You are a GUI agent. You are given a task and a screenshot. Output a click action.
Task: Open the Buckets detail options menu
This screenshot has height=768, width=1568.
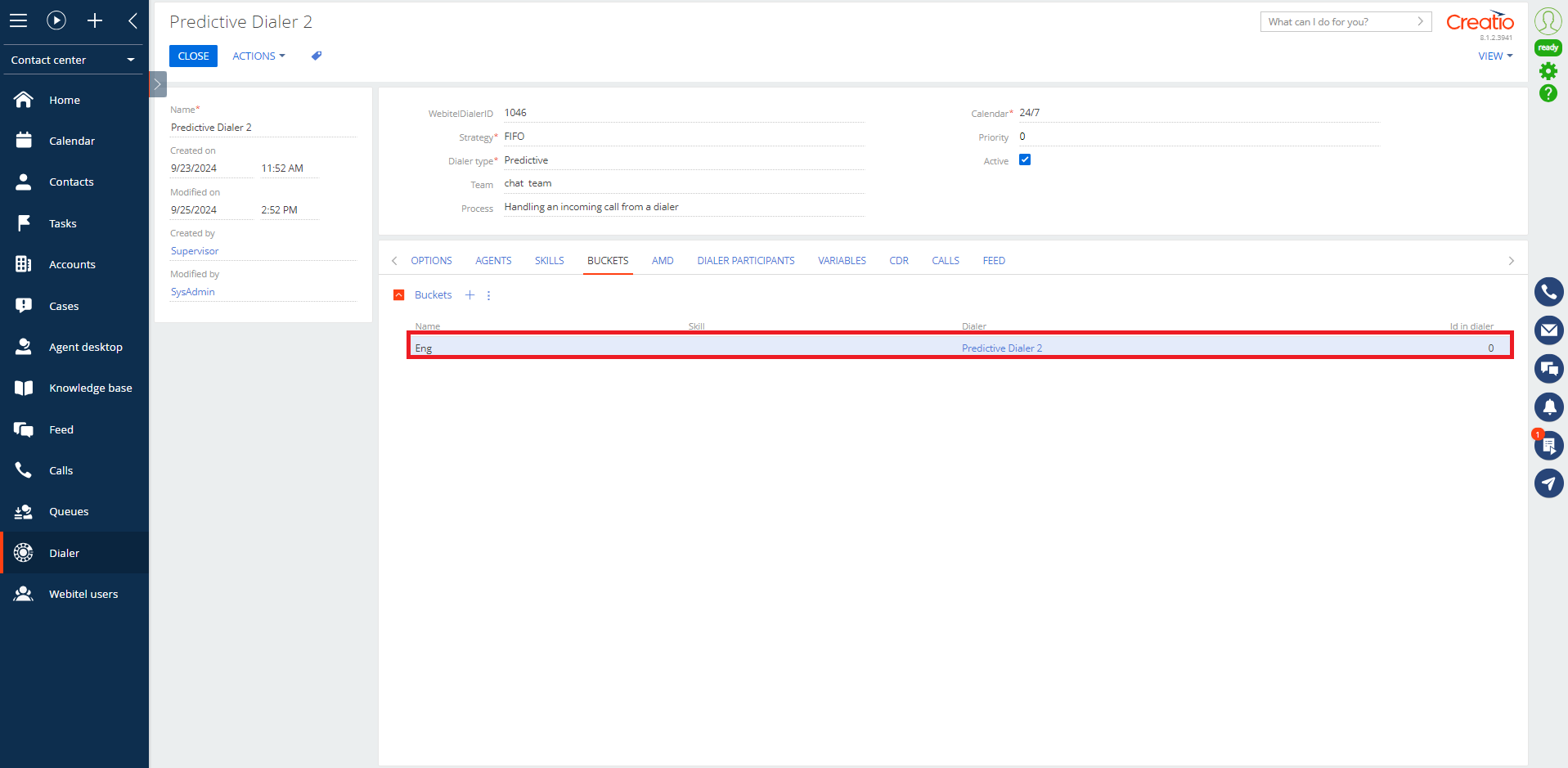pyautogui.click(x=488, y=295)
